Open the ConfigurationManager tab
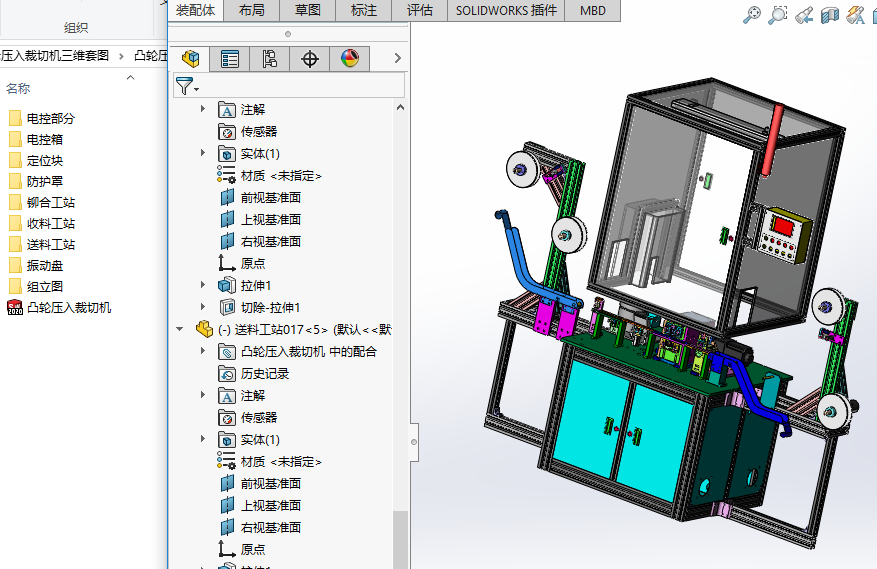The width and height of the screenshot is (877, 569). coord(270,59)
